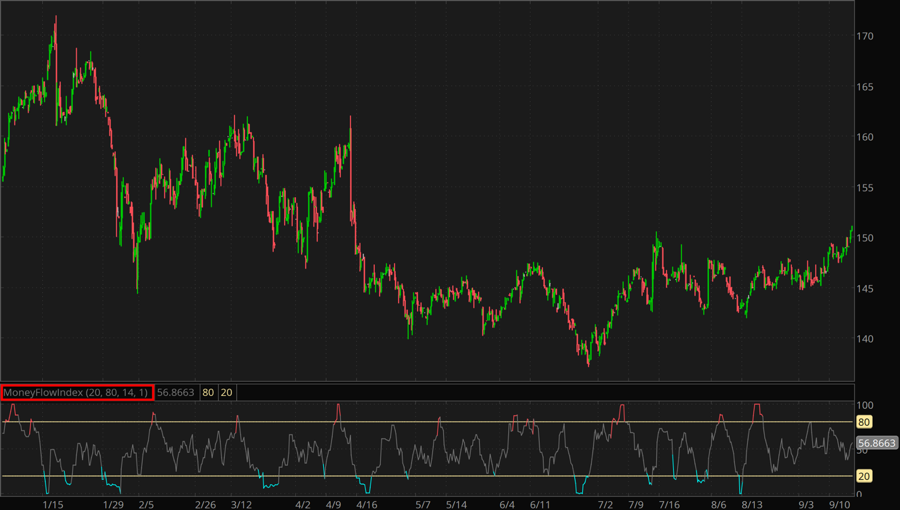Click the 80 level tag on the indicator axis

[x=866, y=422]
